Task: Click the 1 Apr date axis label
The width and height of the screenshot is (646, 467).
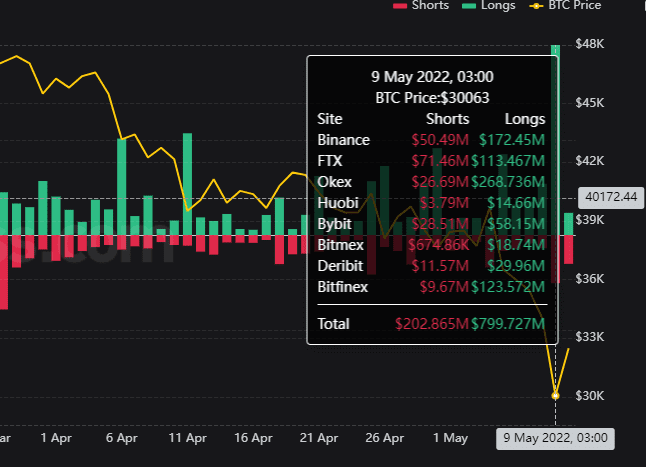Action: [56, 438]
